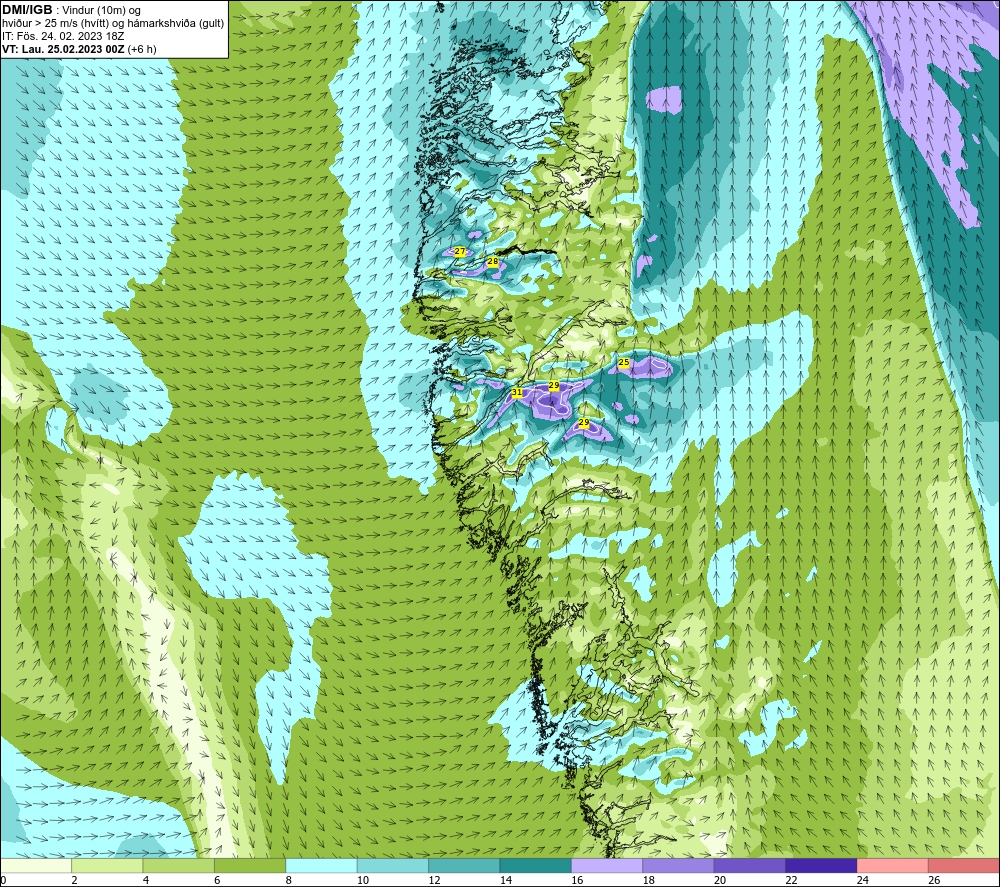This screenshot has width=1000, height=887.
Task: Pick the 8–10 m/s pale cyan scale swatch
Action: (x=321, y=865)
